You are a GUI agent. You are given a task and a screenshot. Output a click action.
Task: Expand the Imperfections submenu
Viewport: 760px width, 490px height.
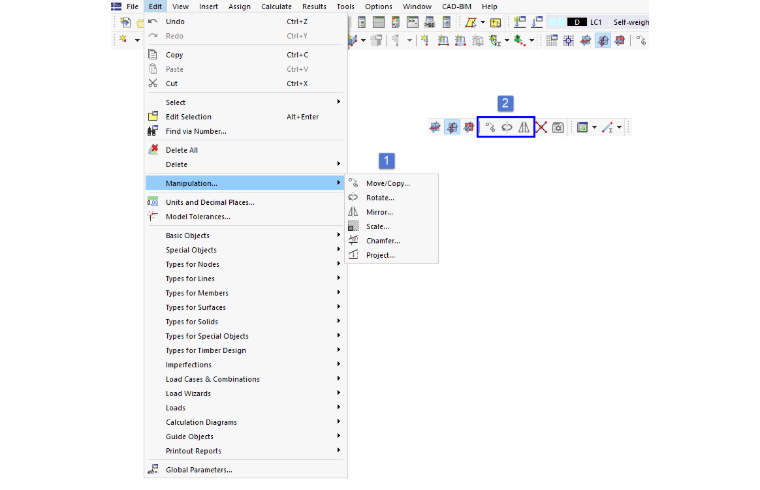244,364
